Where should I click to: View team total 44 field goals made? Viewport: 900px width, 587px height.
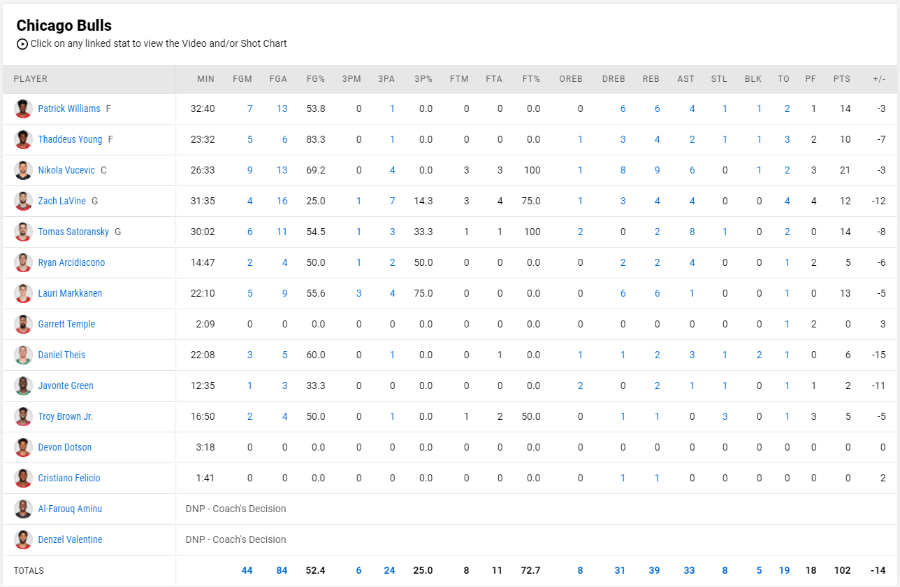tap(247, 570)
